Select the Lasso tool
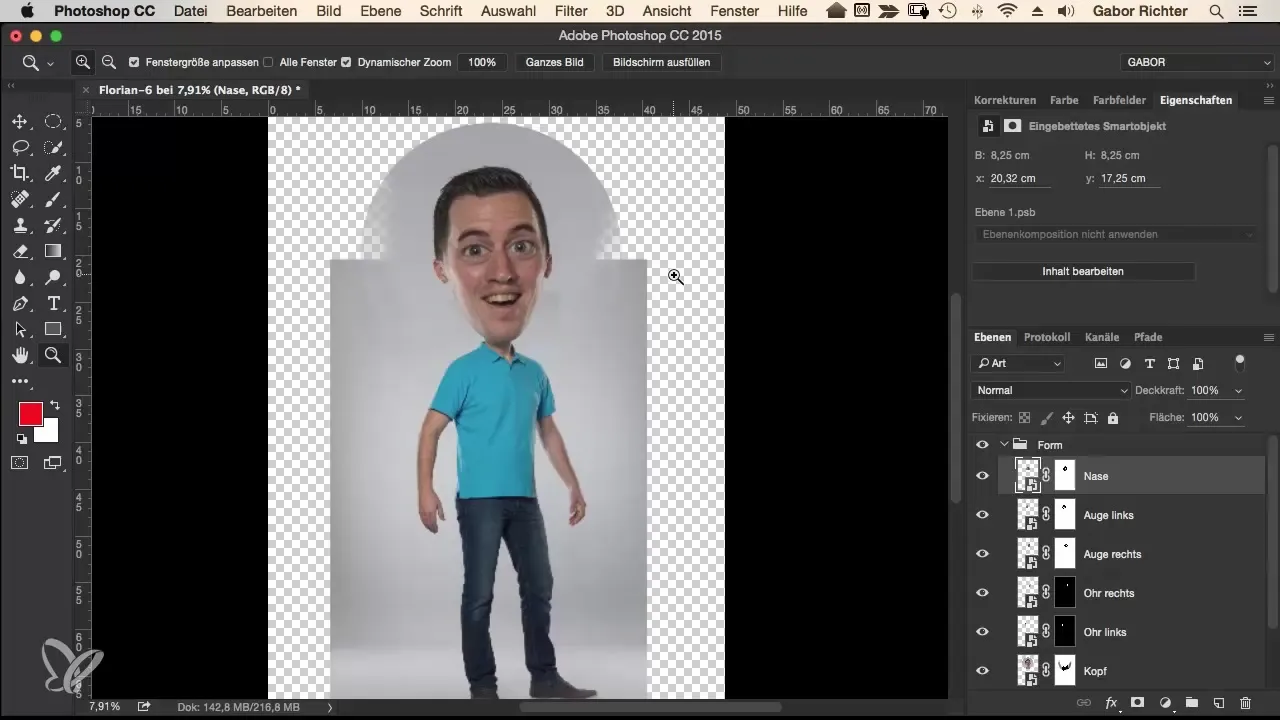The image size is (1280, 720). (x=20, y=147)
